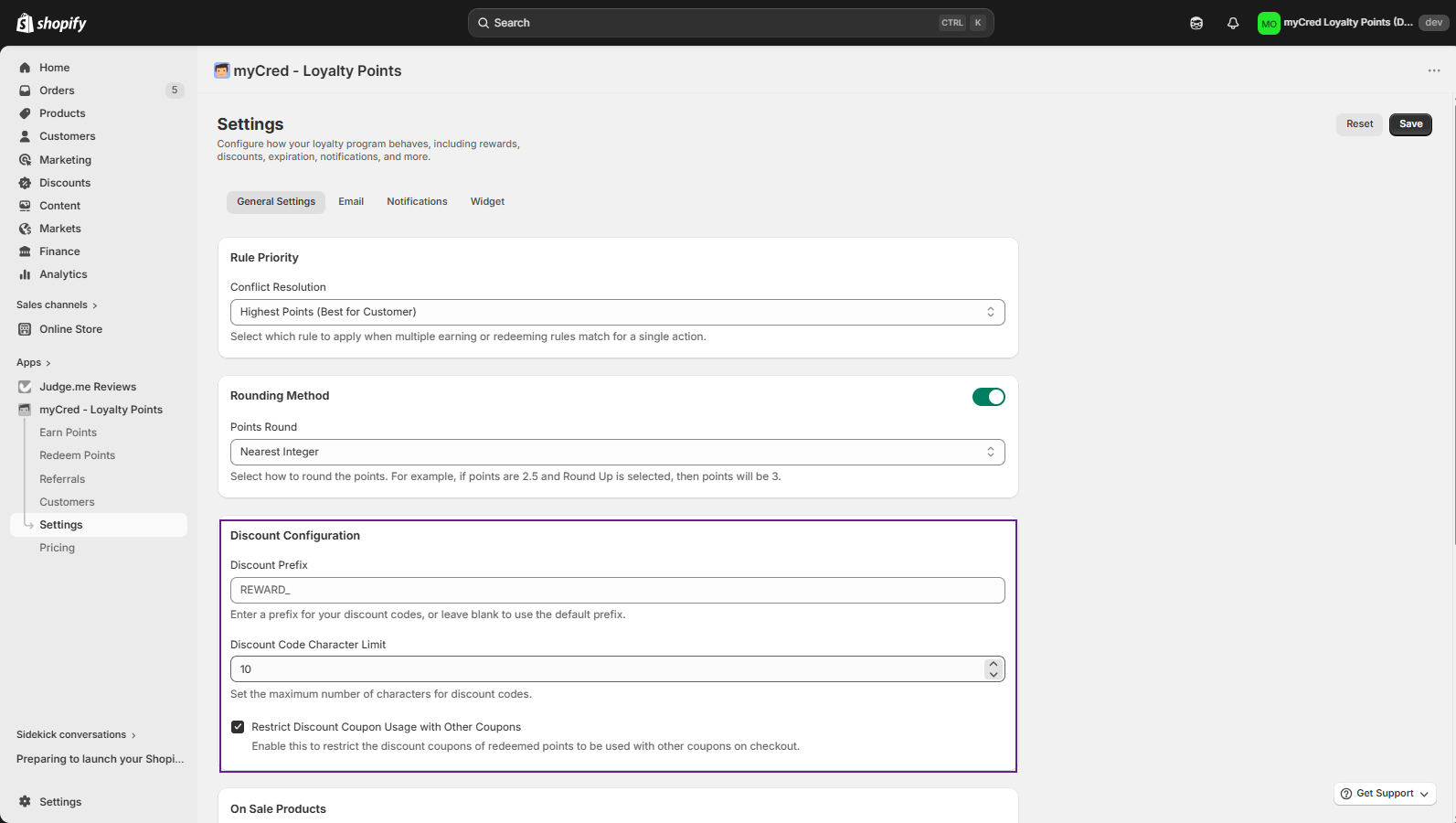This screenshot has width=1456, height=823.
Task: Click the Discount Prefix input field
Action: tap(617, 590)
